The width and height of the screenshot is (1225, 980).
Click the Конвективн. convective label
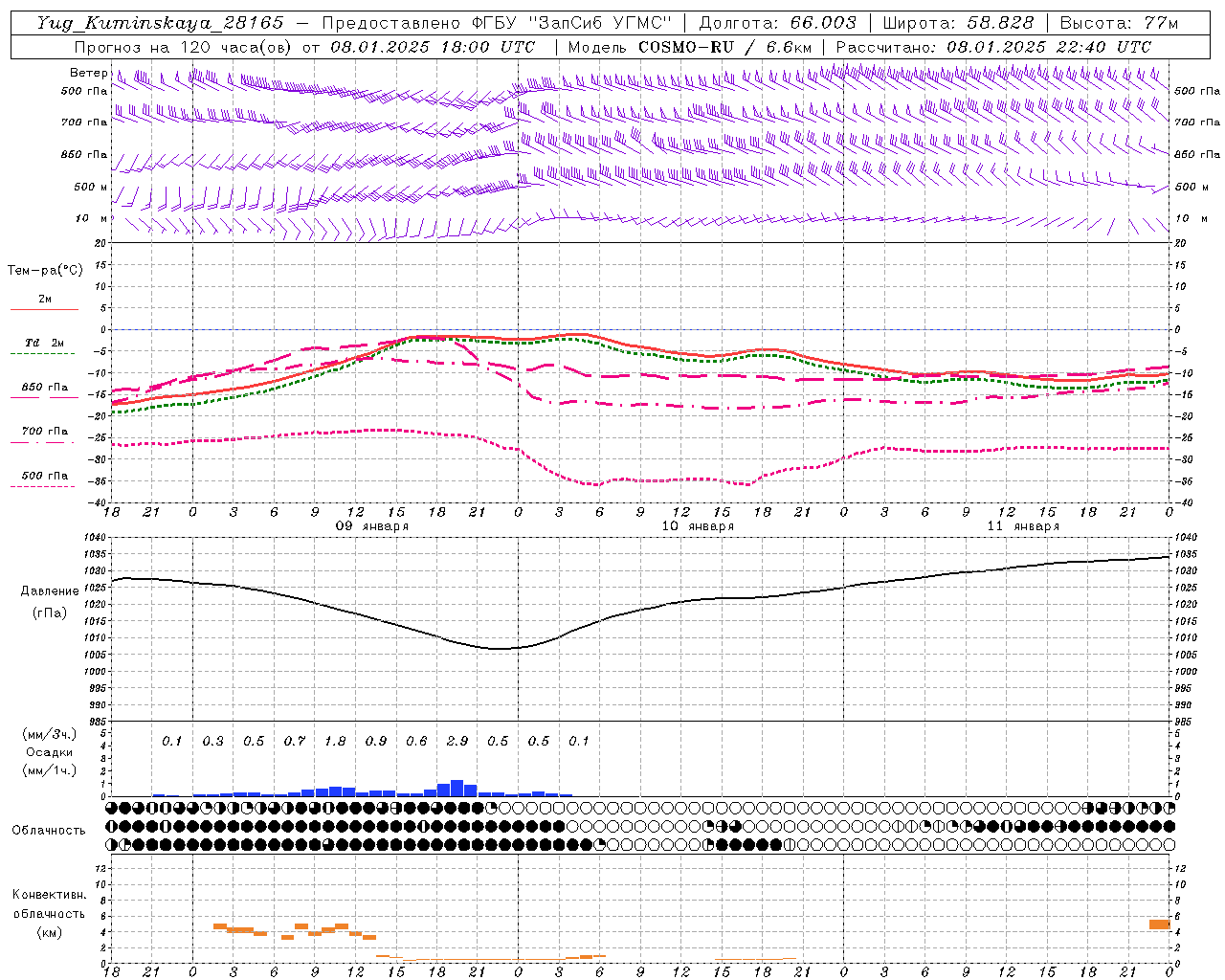click(49, 895)
